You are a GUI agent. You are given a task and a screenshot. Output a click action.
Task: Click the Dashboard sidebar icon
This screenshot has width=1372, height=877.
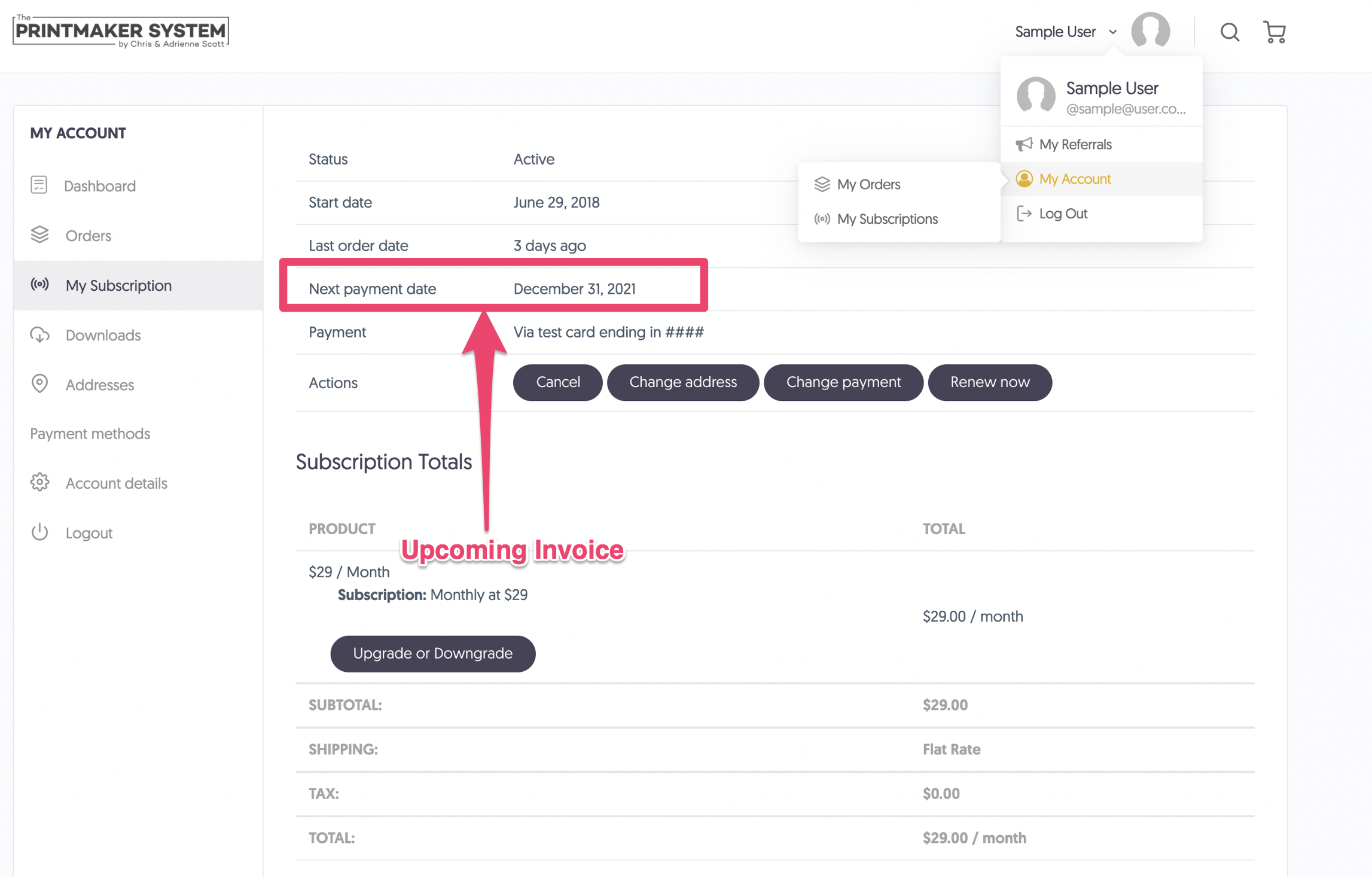[39, 185]
